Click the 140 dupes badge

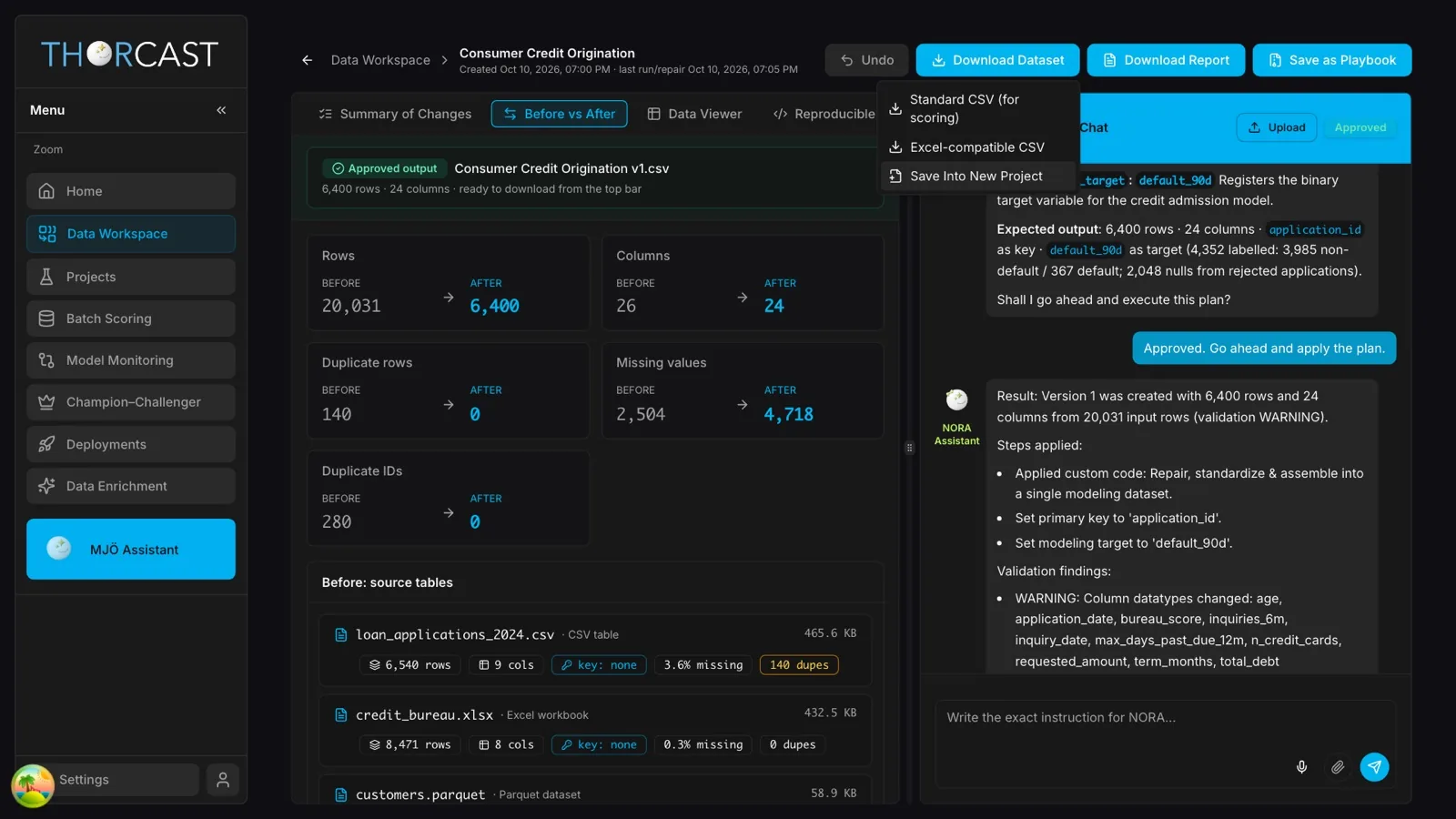coord(799,665)
